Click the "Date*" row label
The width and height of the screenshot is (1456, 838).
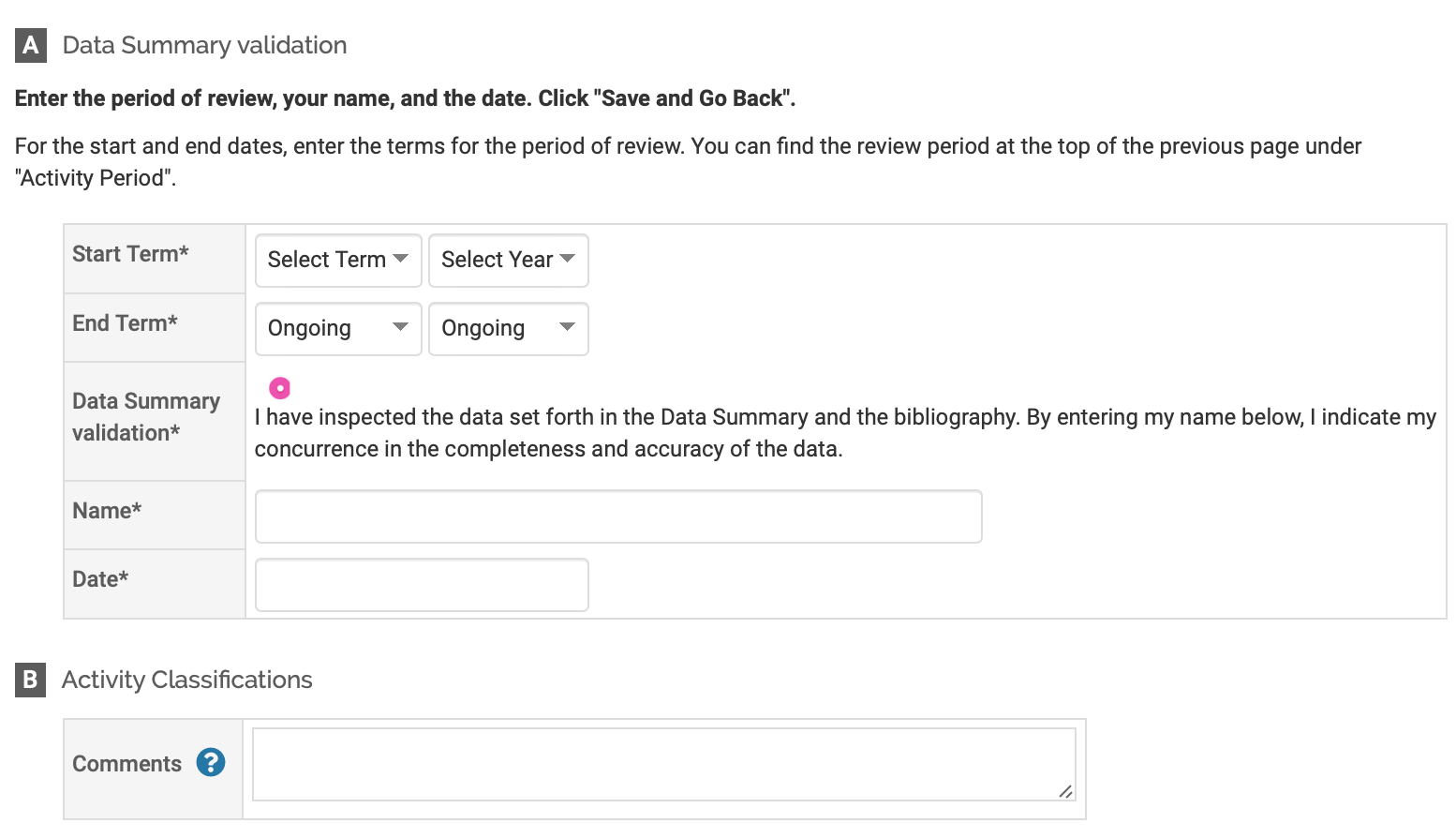click(x=100, y=579)
